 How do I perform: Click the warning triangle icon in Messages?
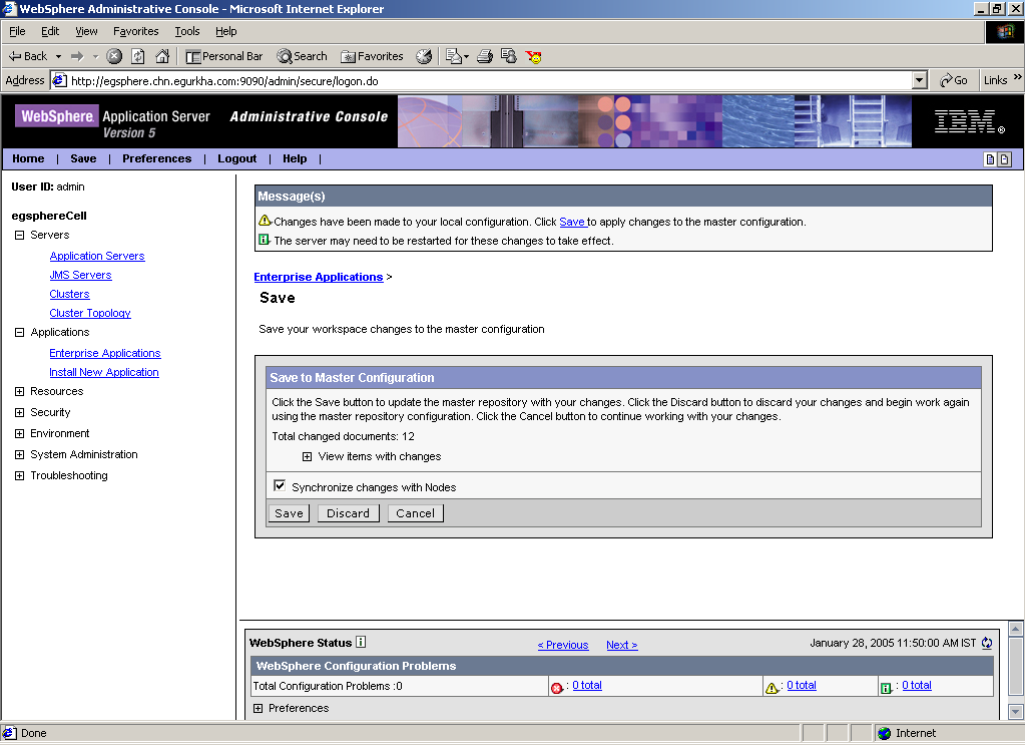point(265,221)
